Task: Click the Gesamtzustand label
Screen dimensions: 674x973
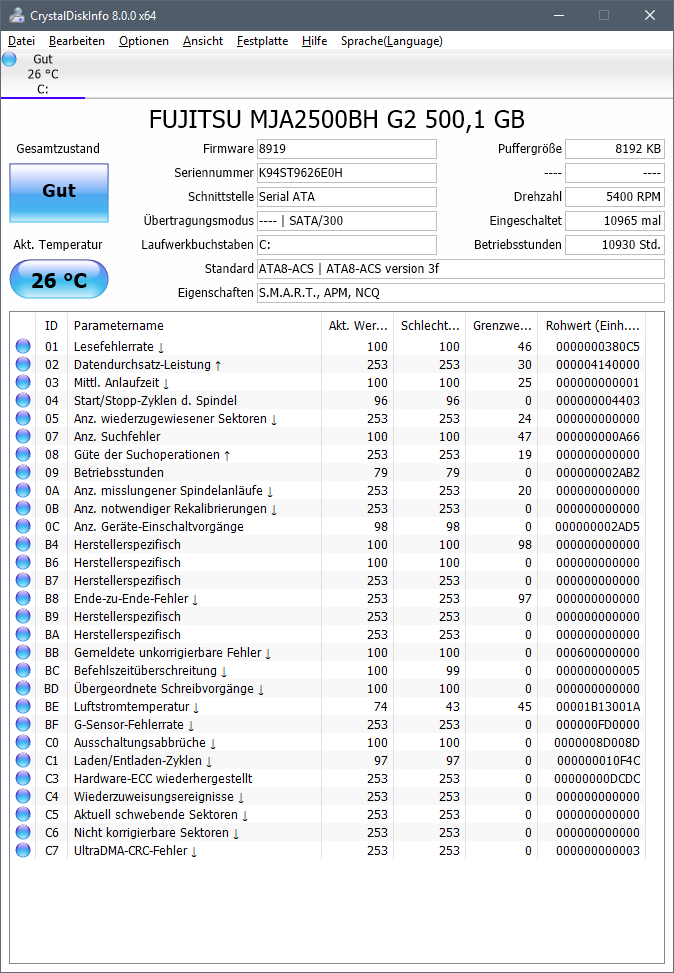Action: click(x=58, y=149)
